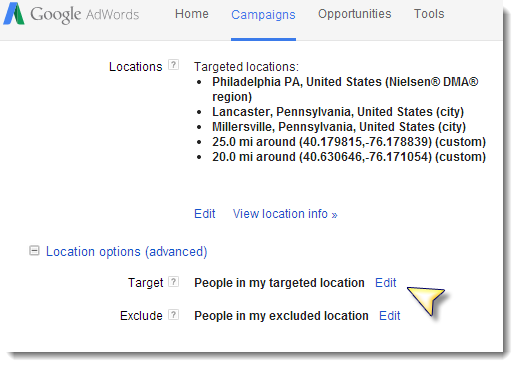Click the 25.0 mi custom radius entry
The width and height of the screenshot is (518, 367).
tap(349, 142)
